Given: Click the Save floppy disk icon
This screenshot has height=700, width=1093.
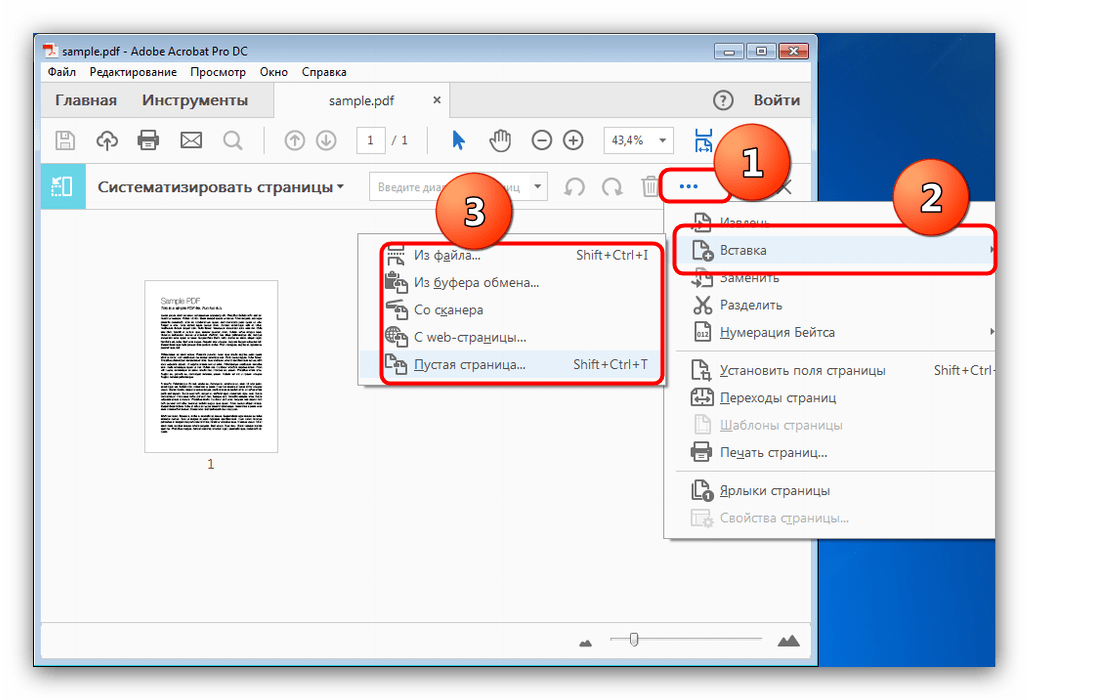Looking at the screenshot, I should (65, 140).
